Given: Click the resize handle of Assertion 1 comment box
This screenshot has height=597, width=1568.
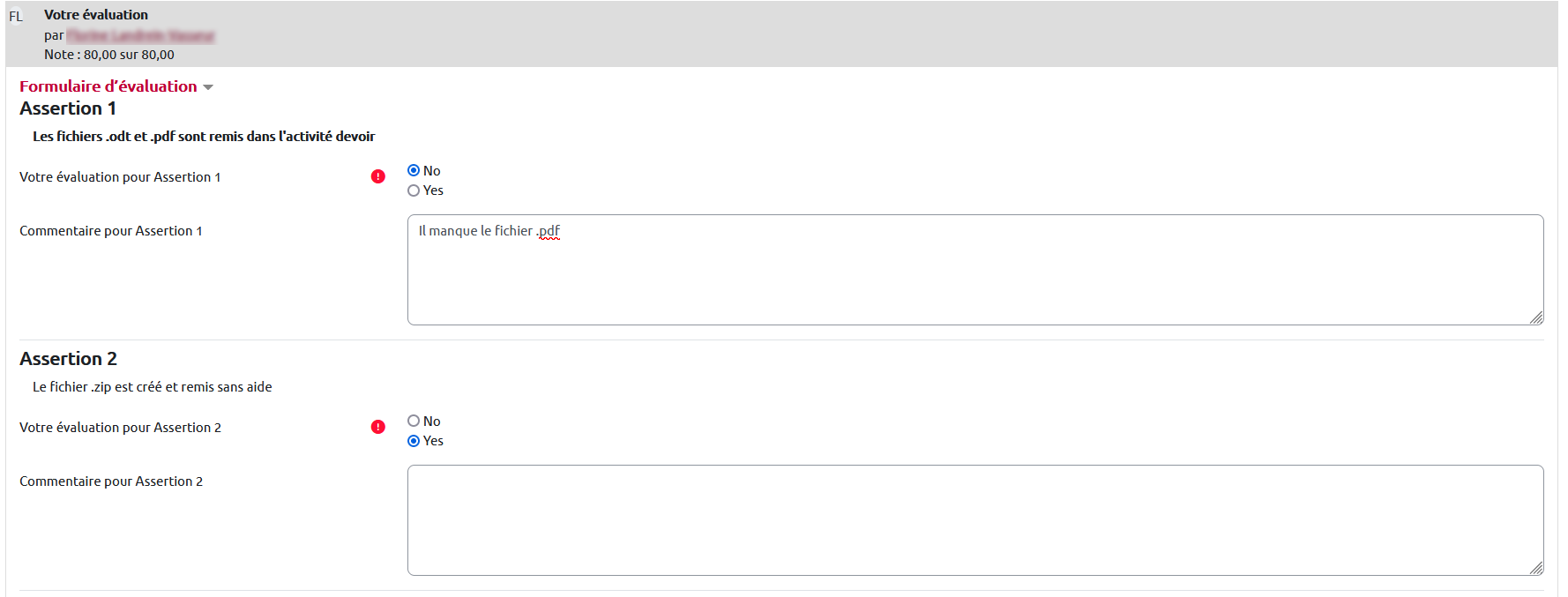Looking at the screenshot, I should click(x=1536, y=318).
